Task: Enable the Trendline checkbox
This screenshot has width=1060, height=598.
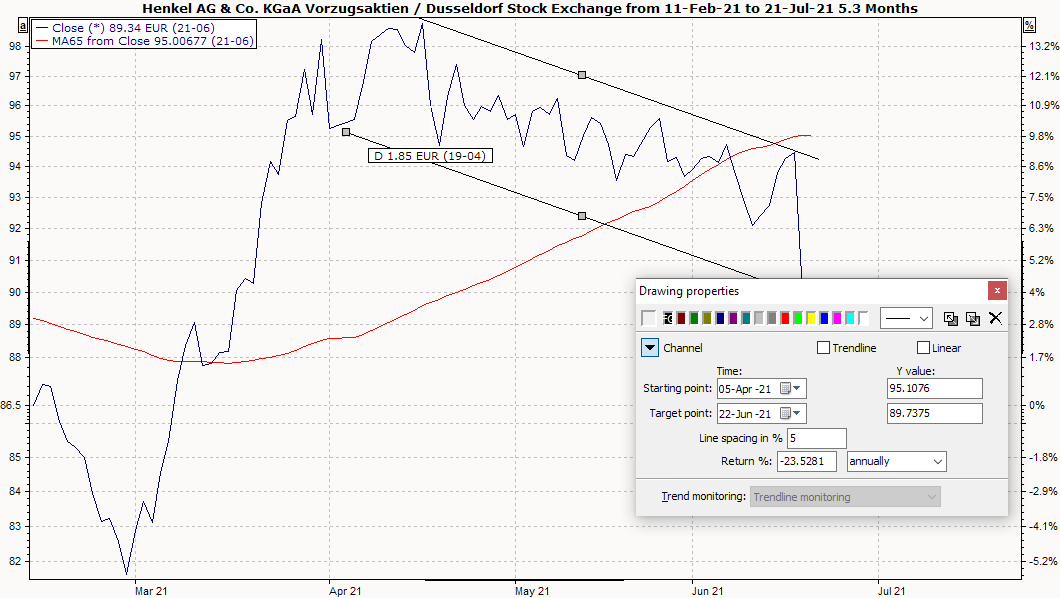Action: [824, 348]
